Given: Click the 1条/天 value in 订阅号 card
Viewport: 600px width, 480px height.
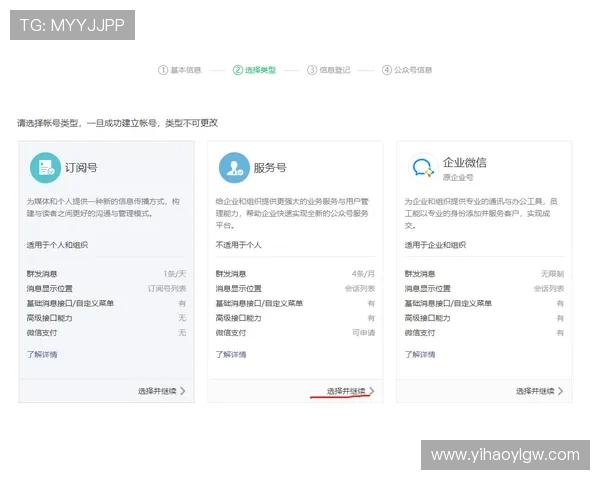Looking at the screenshot, I should [x=175, y=274].
